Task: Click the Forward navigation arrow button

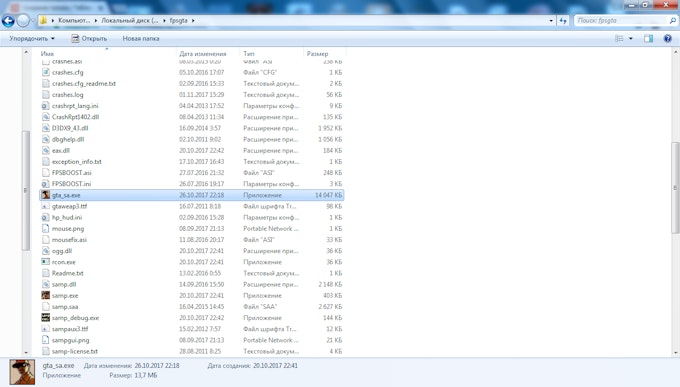Action: pyautogui.click(x=23, y=20)
